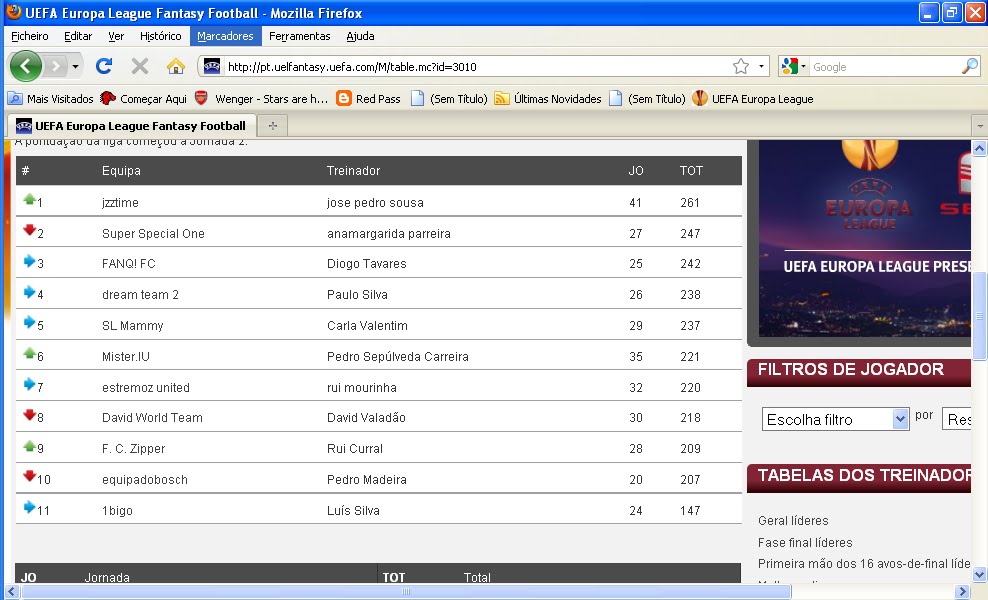The height and width of the screenshot is (600, 988).
Task: Open the tab list dropdown arrow
Action: coord(980,126)
